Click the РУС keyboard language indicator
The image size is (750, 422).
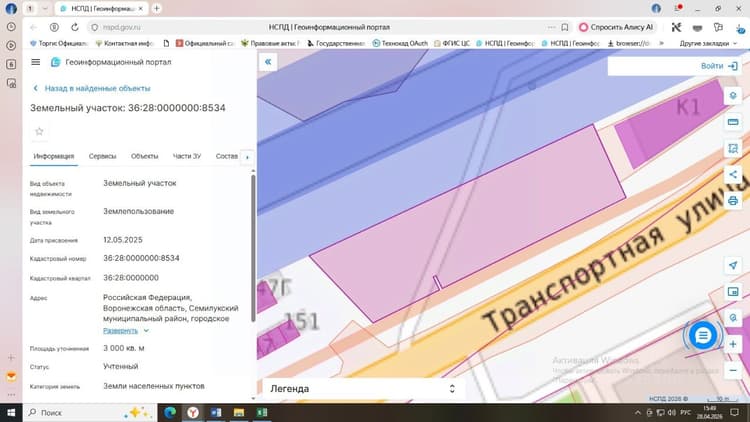(x=685, y=412)
